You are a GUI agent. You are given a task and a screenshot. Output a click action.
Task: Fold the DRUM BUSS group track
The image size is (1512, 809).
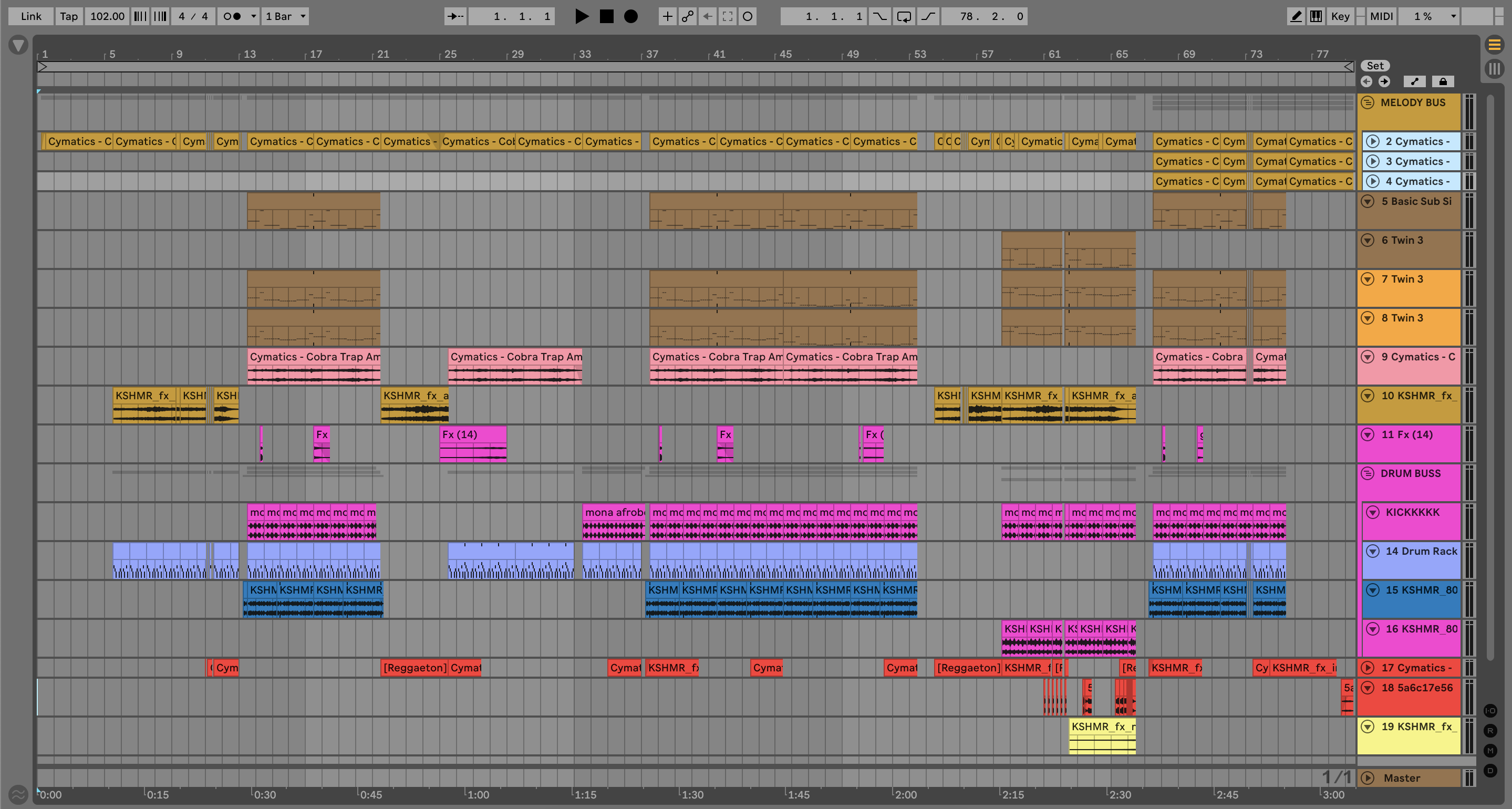point(1368,474)
